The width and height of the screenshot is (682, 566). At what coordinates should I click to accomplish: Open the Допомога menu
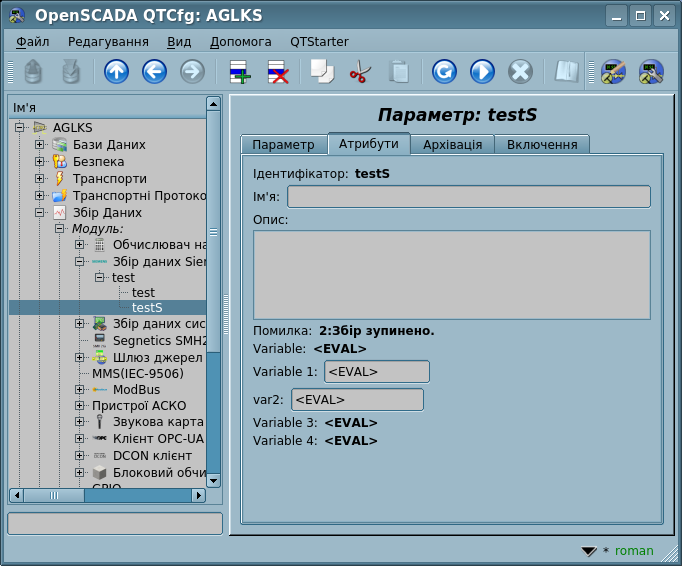(x=240, y=42)
